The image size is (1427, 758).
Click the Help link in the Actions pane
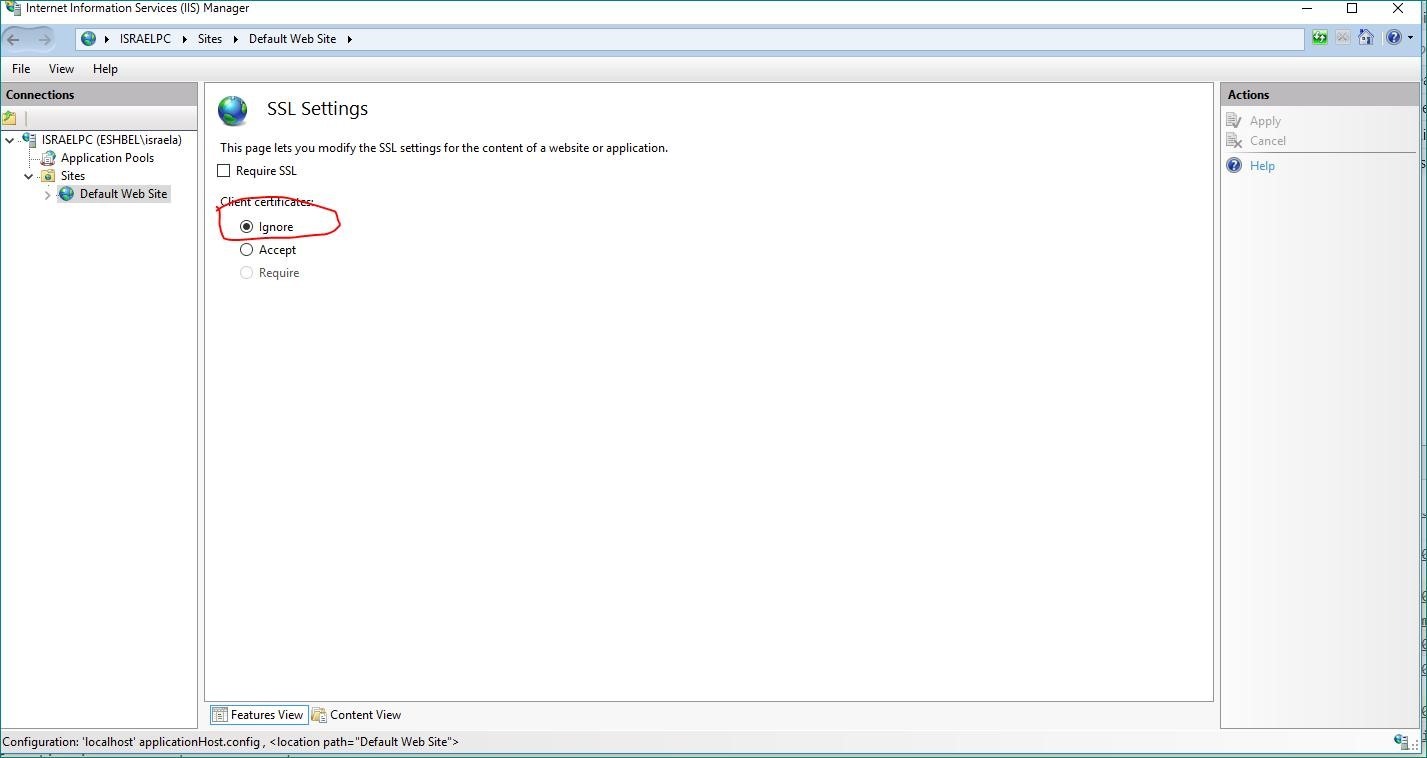click(1262, 165)
